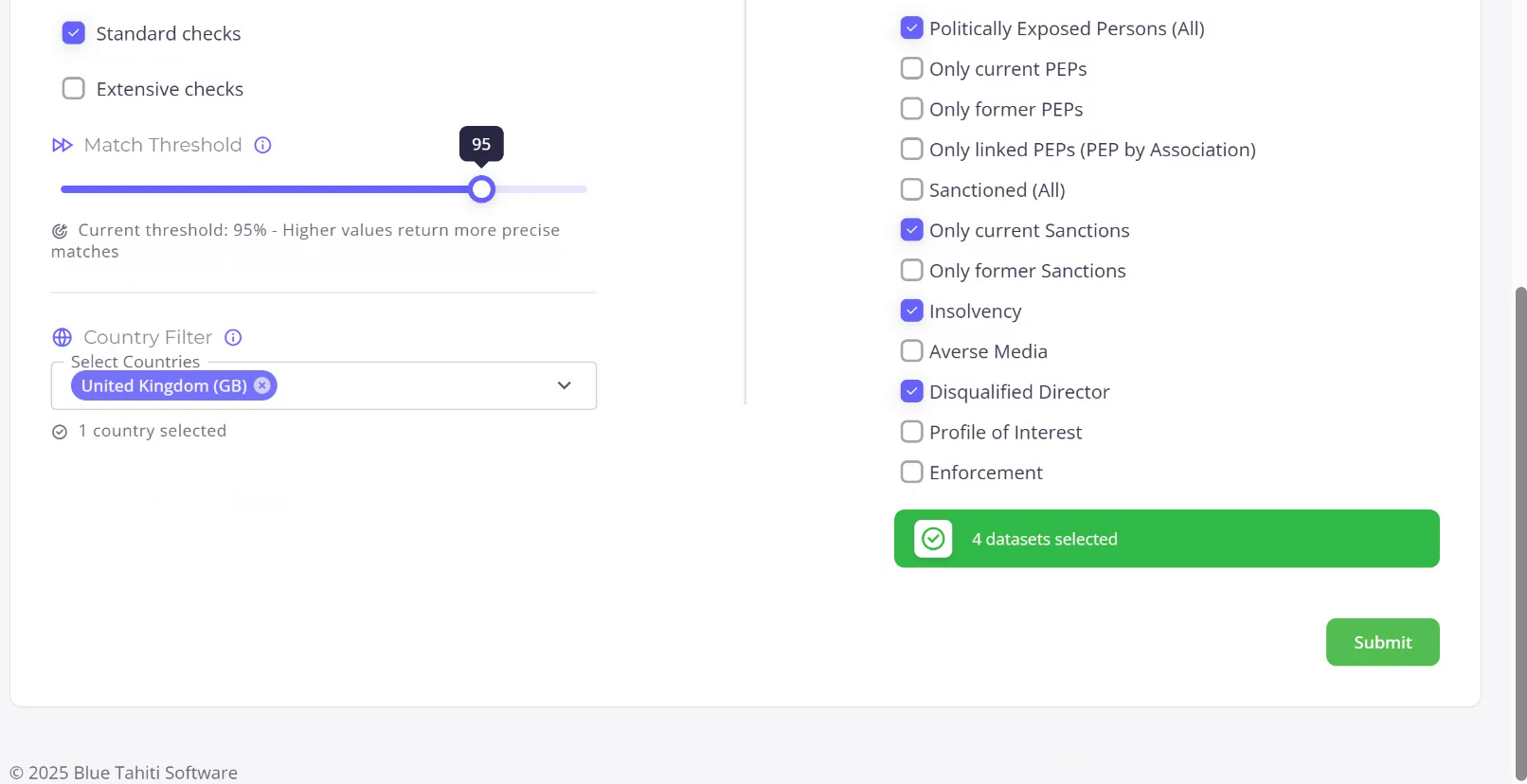Enable the Extensive checks checkbox
The image size is (1527, 784).
74,89
